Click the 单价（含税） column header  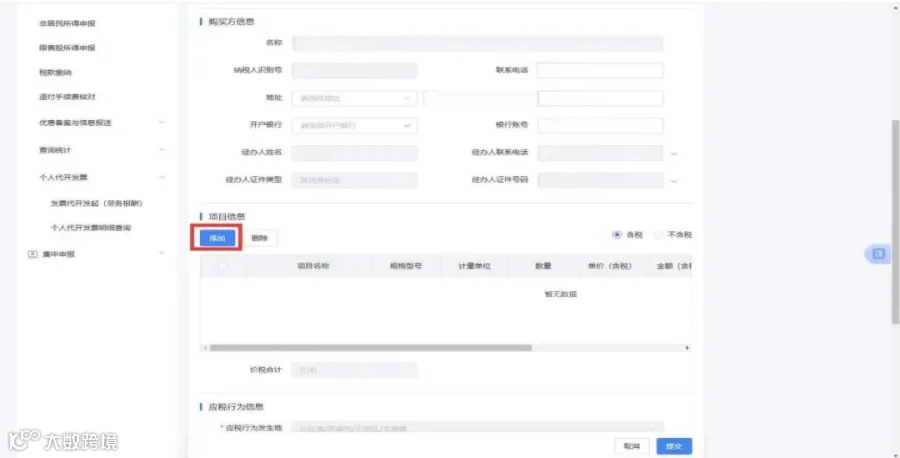pos(610,266)
